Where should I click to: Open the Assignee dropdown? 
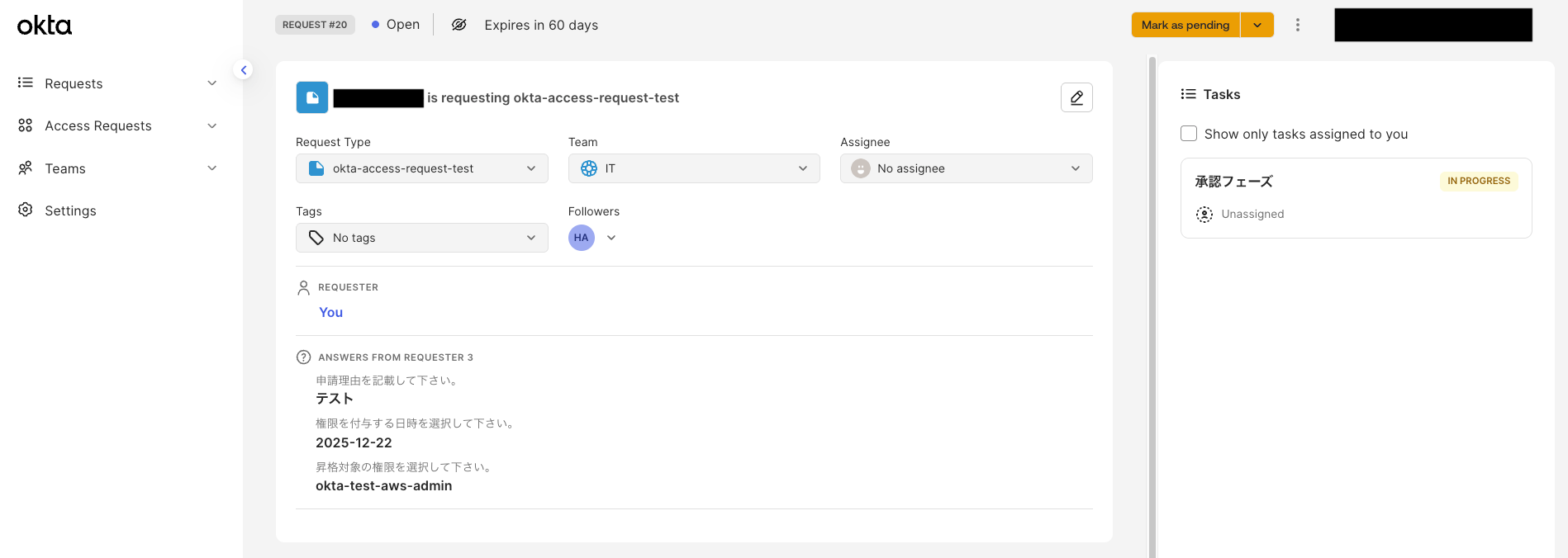pos(966,168)
